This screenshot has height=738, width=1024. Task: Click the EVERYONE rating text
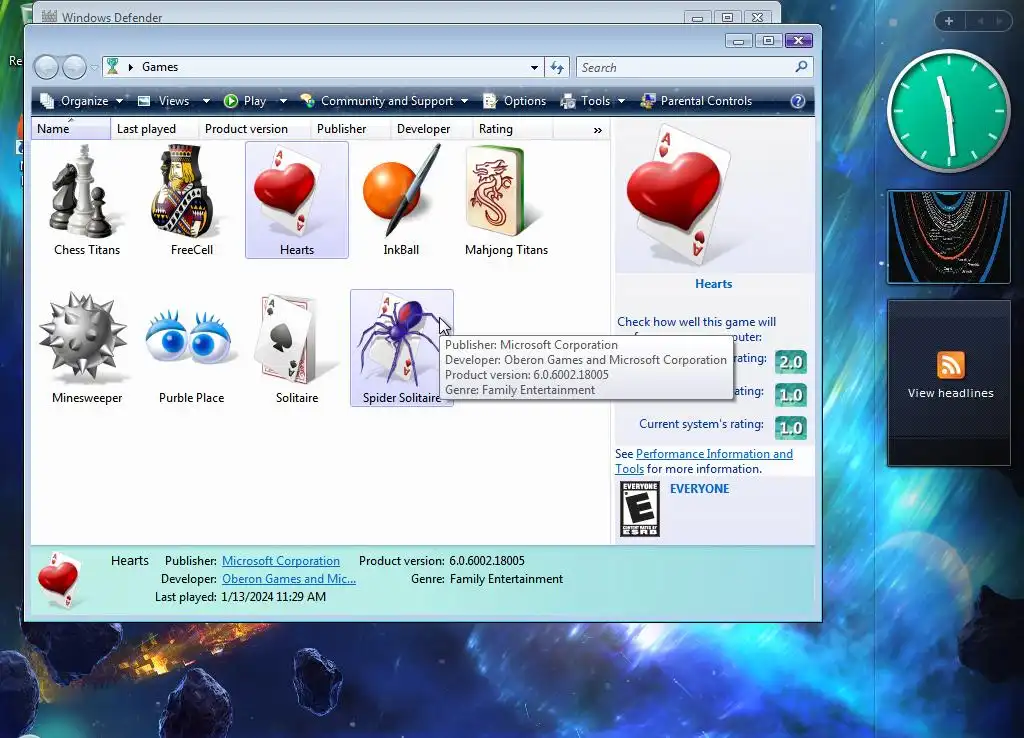699,489
